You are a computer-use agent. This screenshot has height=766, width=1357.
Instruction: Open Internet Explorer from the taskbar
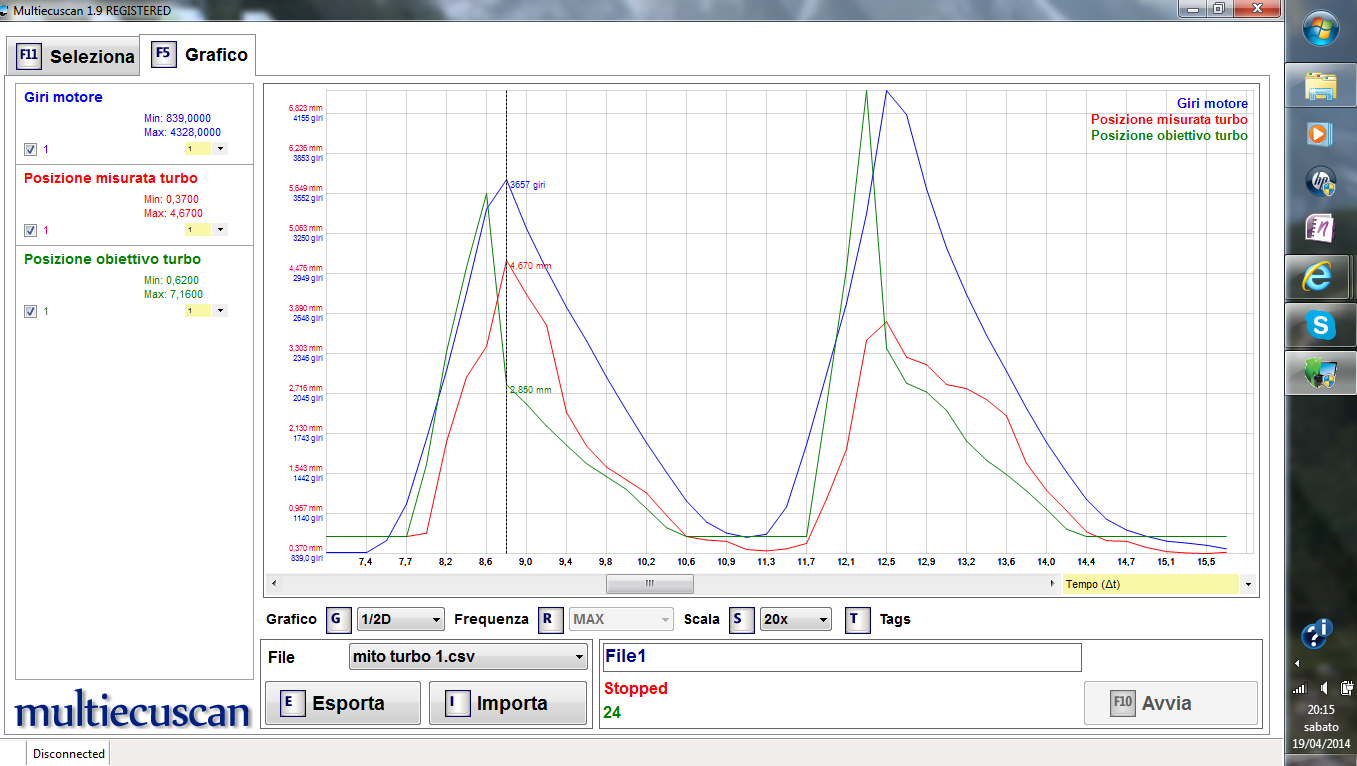click(1320, 276)
